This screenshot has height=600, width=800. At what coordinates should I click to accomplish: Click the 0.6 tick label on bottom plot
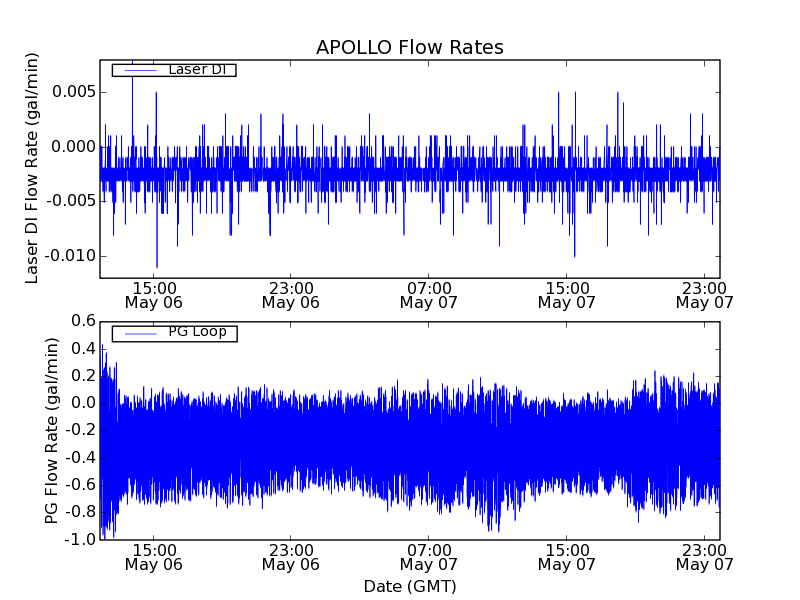coord(83,321)
